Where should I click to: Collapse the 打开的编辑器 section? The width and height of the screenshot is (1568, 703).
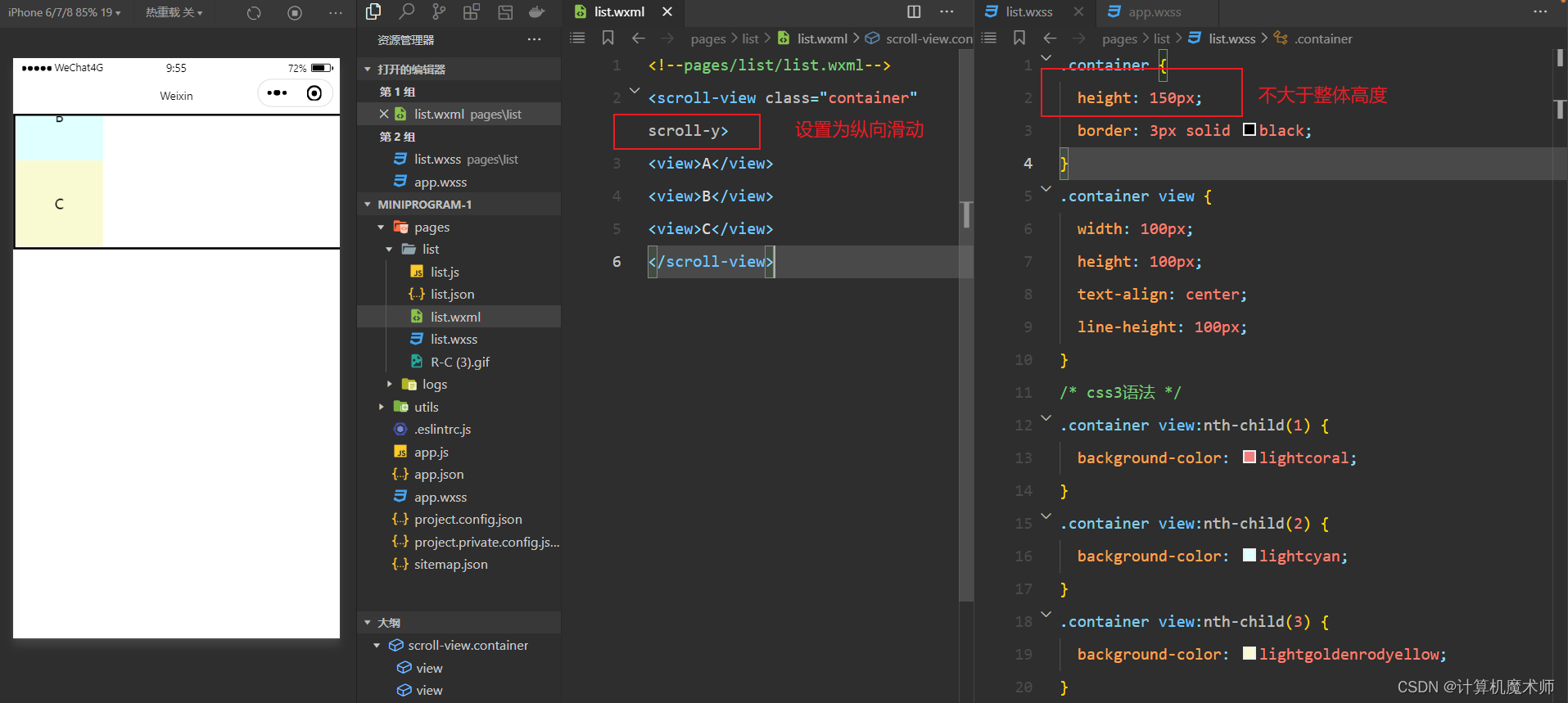coord(368,70)
